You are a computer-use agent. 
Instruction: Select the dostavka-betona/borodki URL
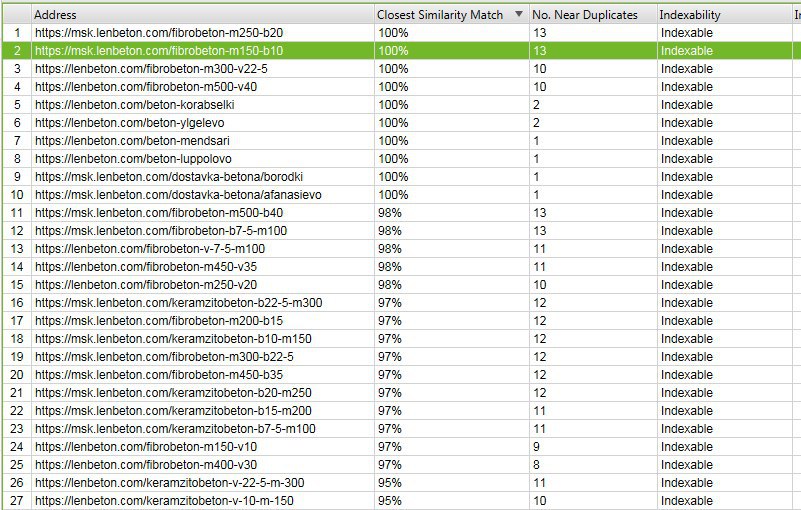169,177
